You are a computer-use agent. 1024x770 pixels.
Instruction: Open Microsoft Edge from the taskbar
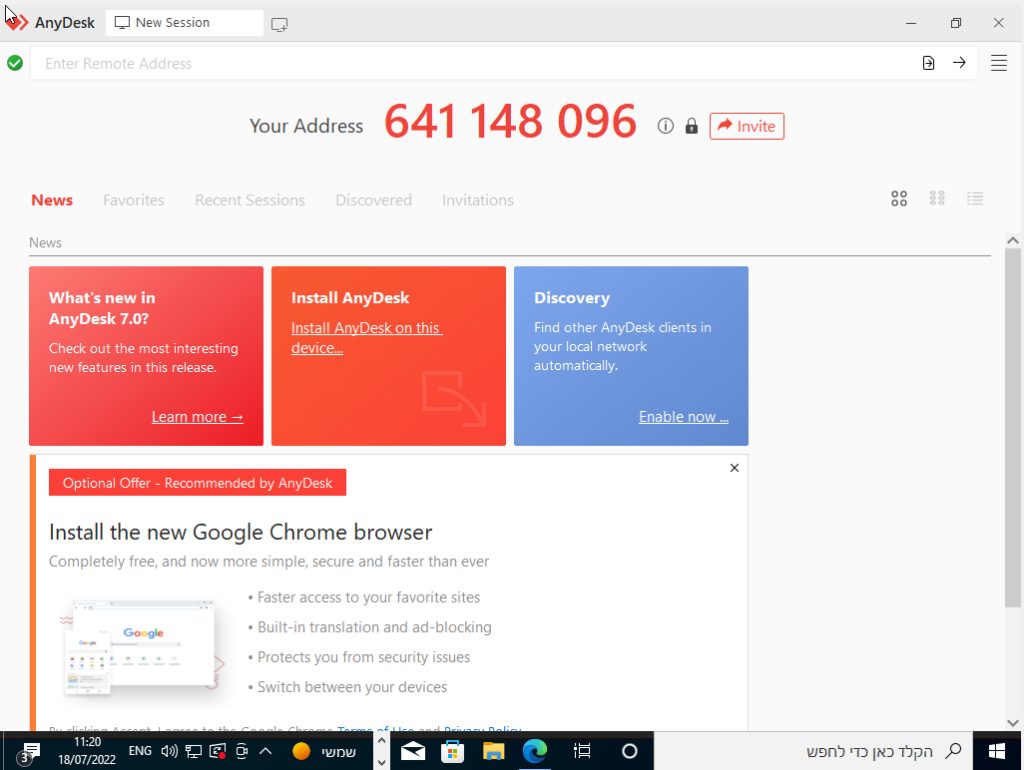coord(535,751)
